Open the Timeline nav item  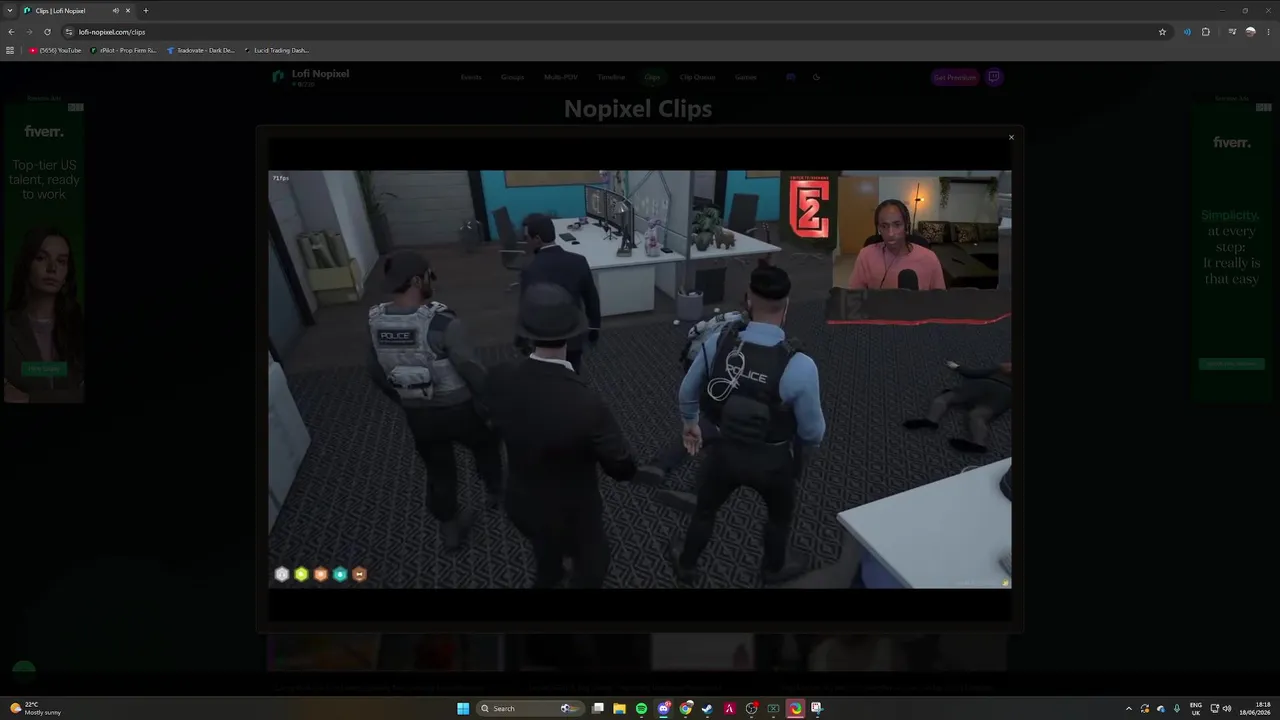click(x=611, y=77)
